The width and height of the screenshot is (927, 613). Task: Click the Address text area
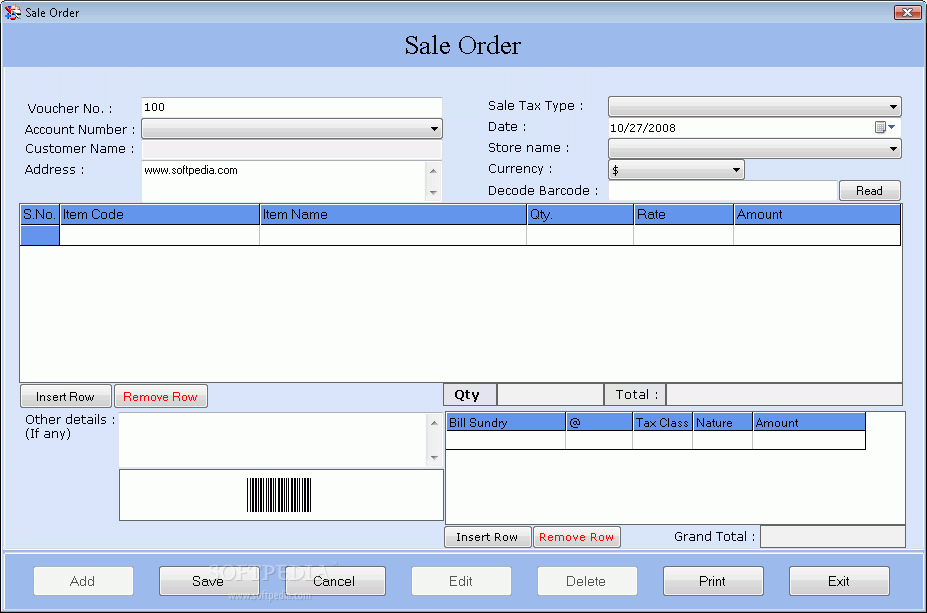point(284,181)
